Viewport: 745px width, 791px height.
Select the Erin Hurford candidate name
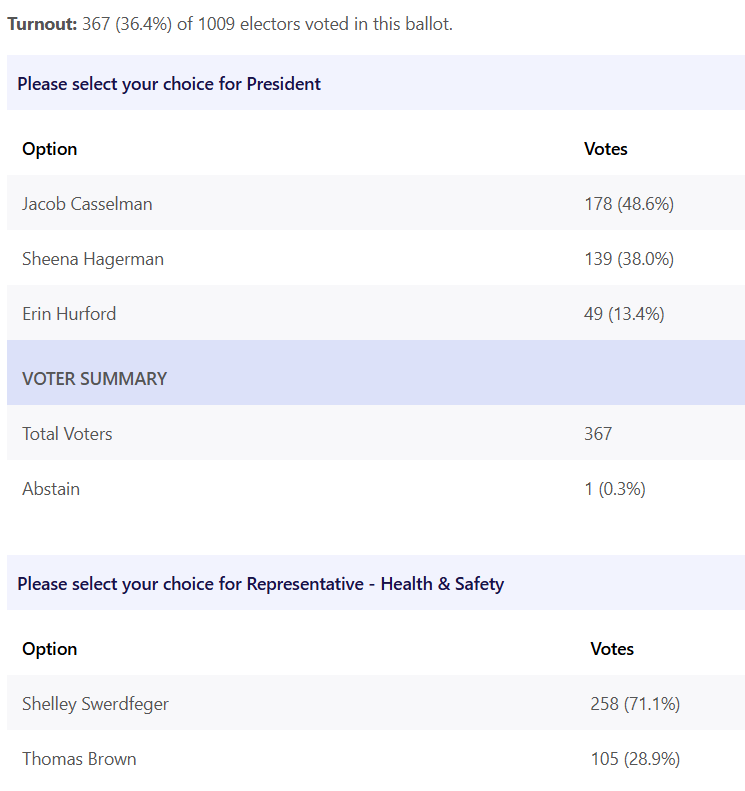click(69, 314)
